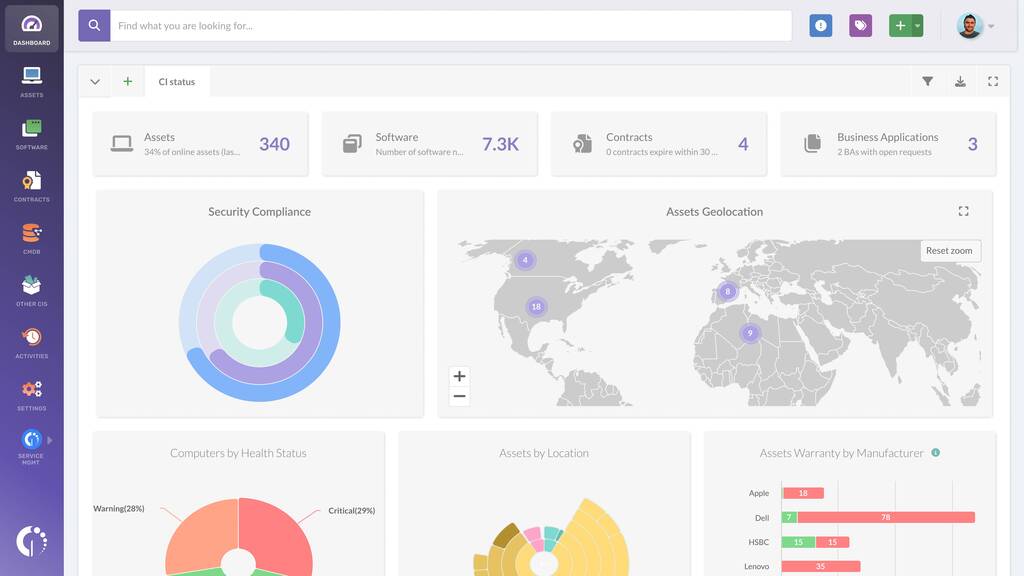1024x576 pixels.
Task: Open the Software sidebar section
Action: tap(31, 132)
